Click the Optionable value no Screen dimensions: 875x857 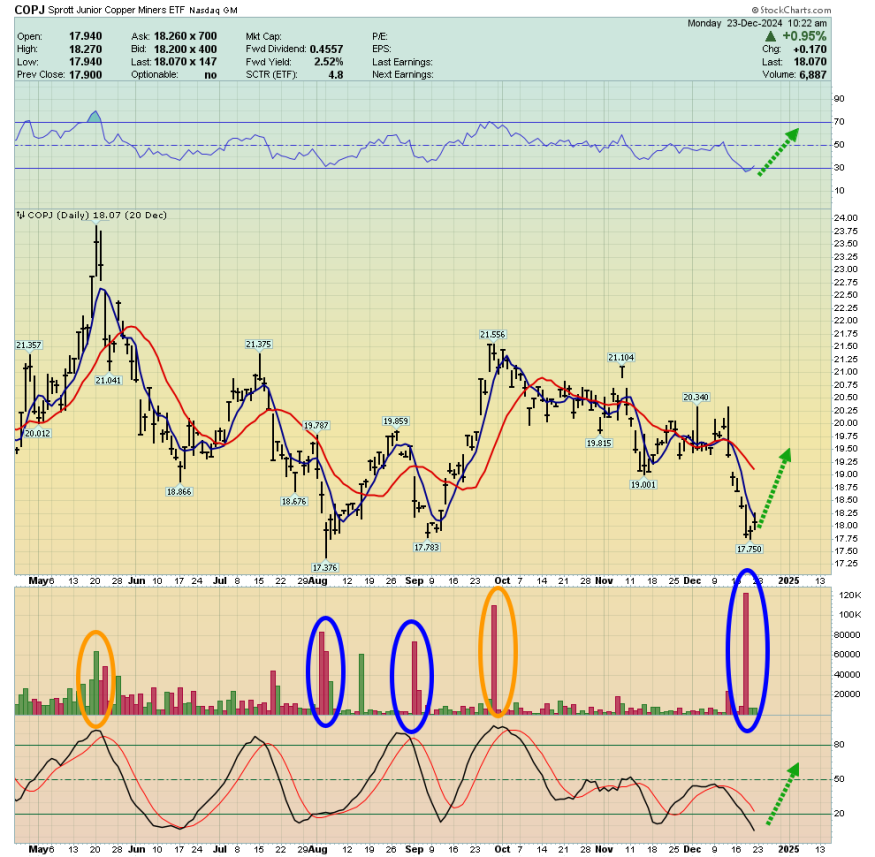[210, 75]
